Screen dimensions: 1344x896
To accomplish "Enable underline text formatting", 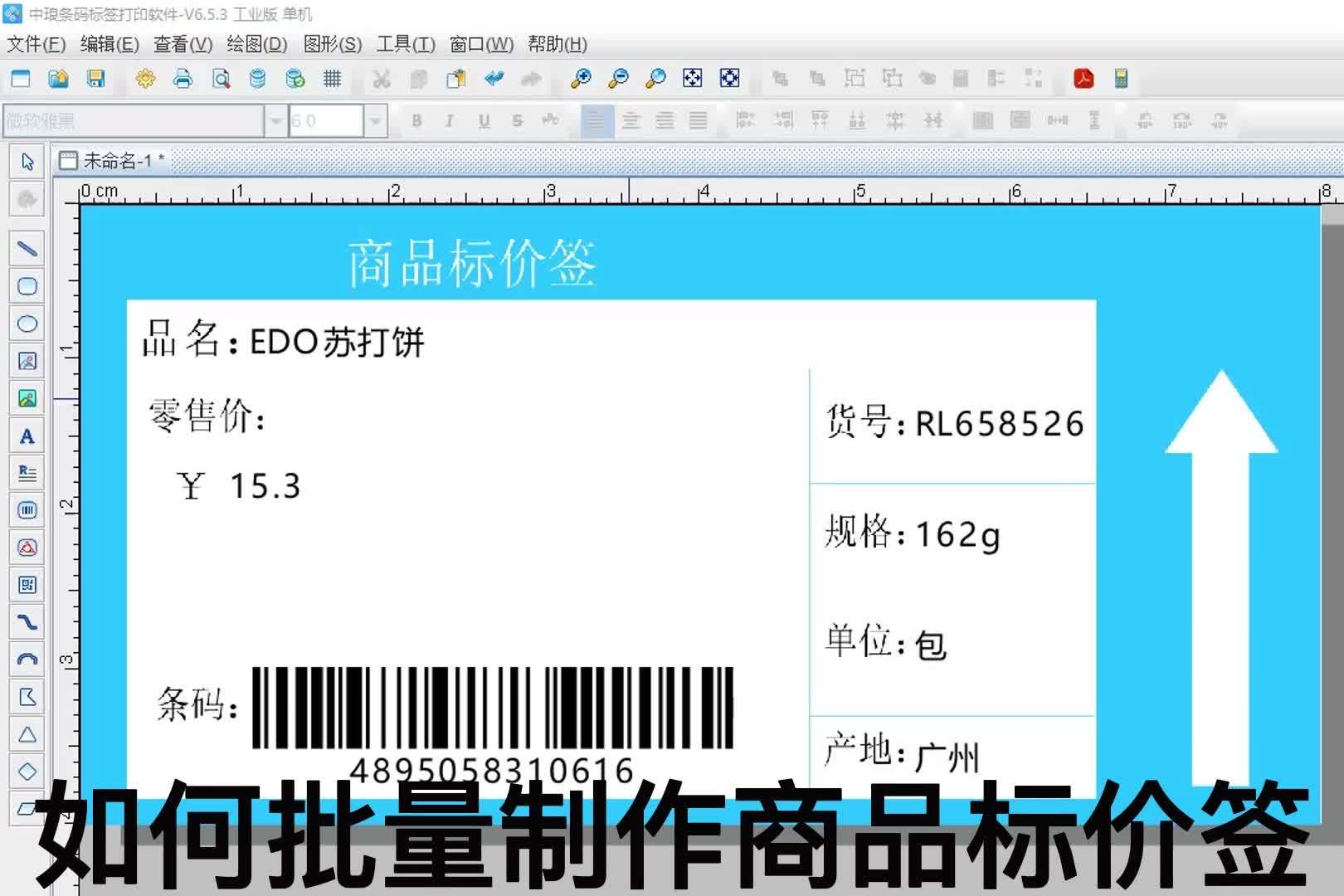I will tap(482, 120).
